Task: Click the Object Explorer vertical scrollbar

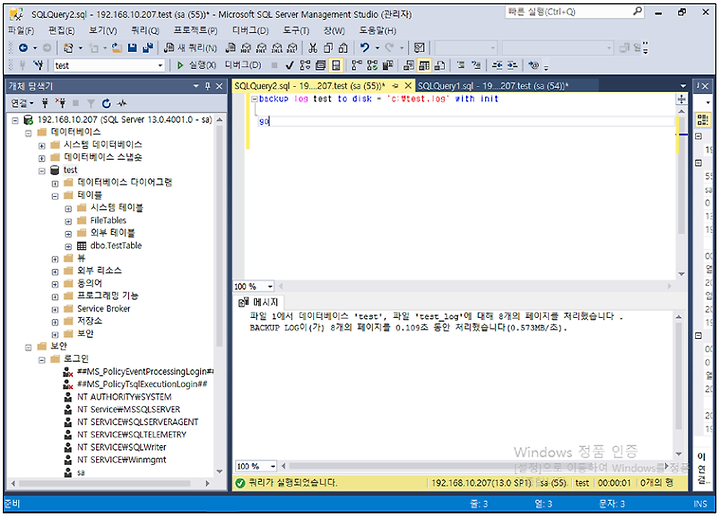Action: 219,297
